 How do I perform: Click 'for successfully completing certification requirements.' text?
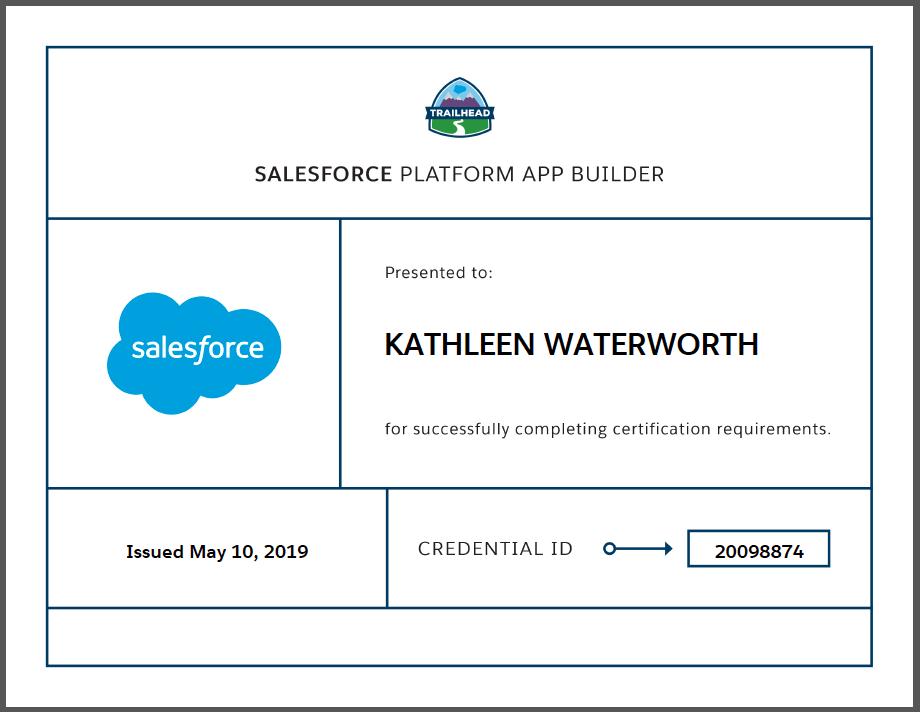608,430
